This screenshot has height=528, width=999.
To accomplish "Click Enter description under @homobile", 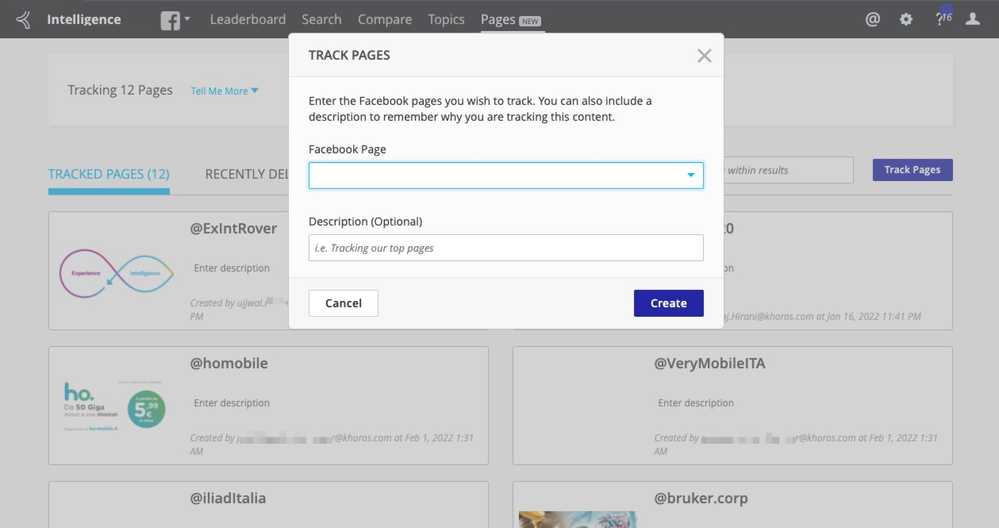I will [232, 403].
